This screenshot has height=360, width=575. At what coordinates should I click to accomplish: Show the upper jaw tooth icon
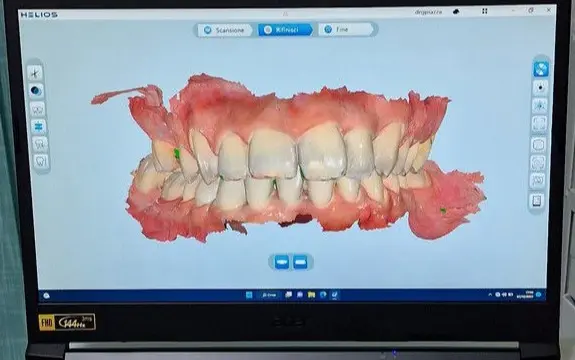tap(40, 144)
